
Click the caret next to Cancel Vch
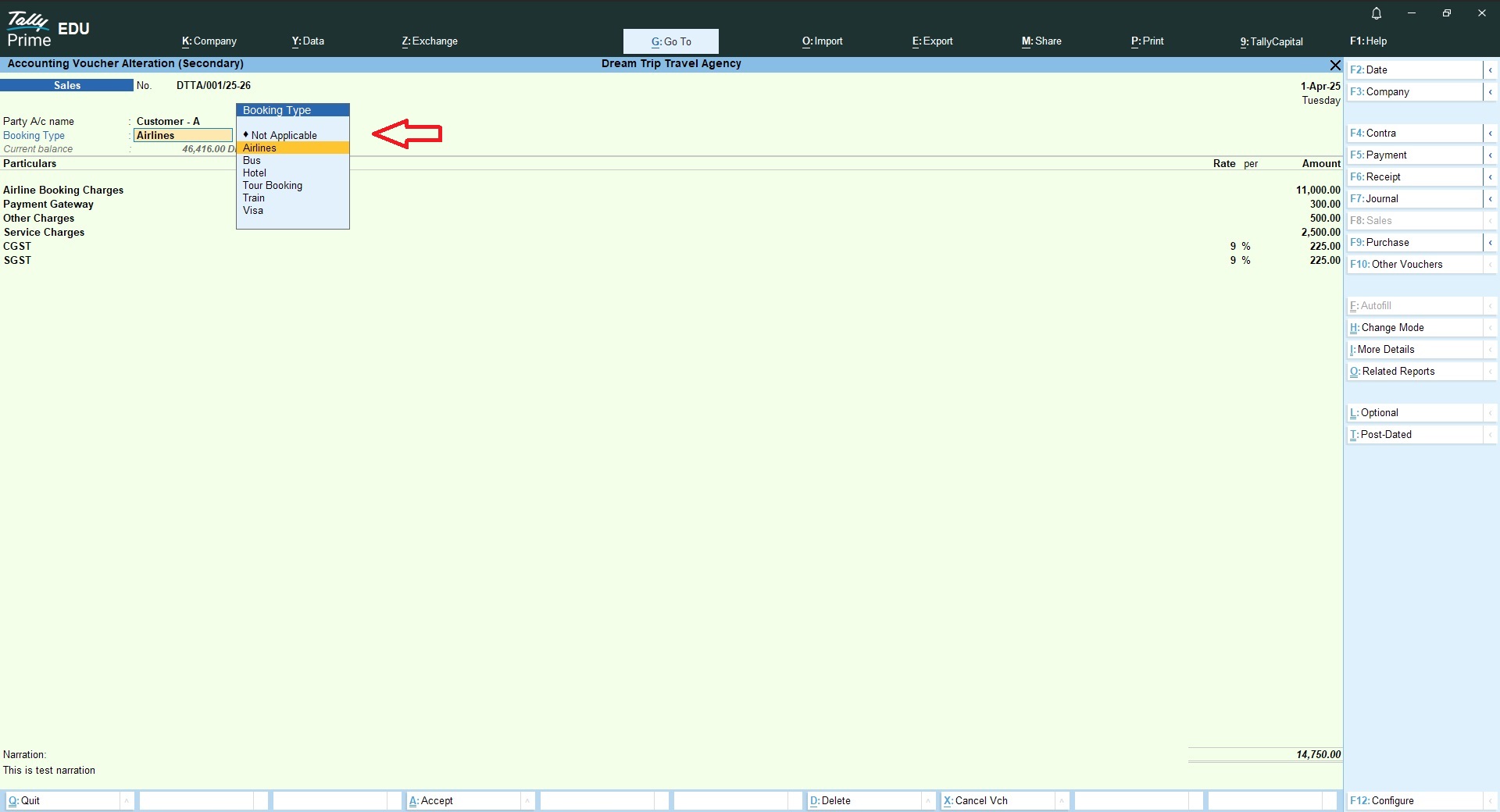click(1062, 801)
